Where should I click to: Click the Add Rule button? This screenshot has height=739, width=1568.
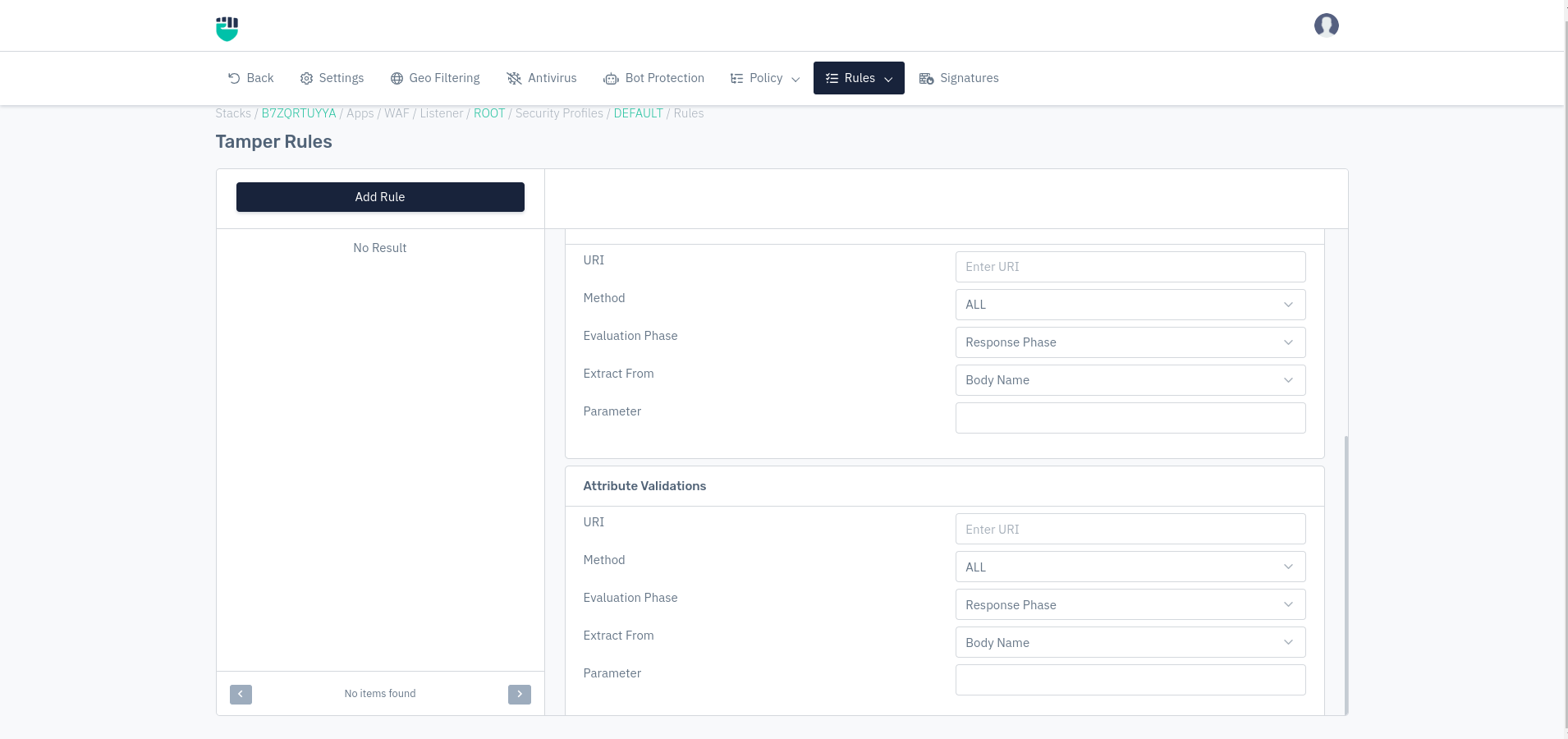[380, 197]
